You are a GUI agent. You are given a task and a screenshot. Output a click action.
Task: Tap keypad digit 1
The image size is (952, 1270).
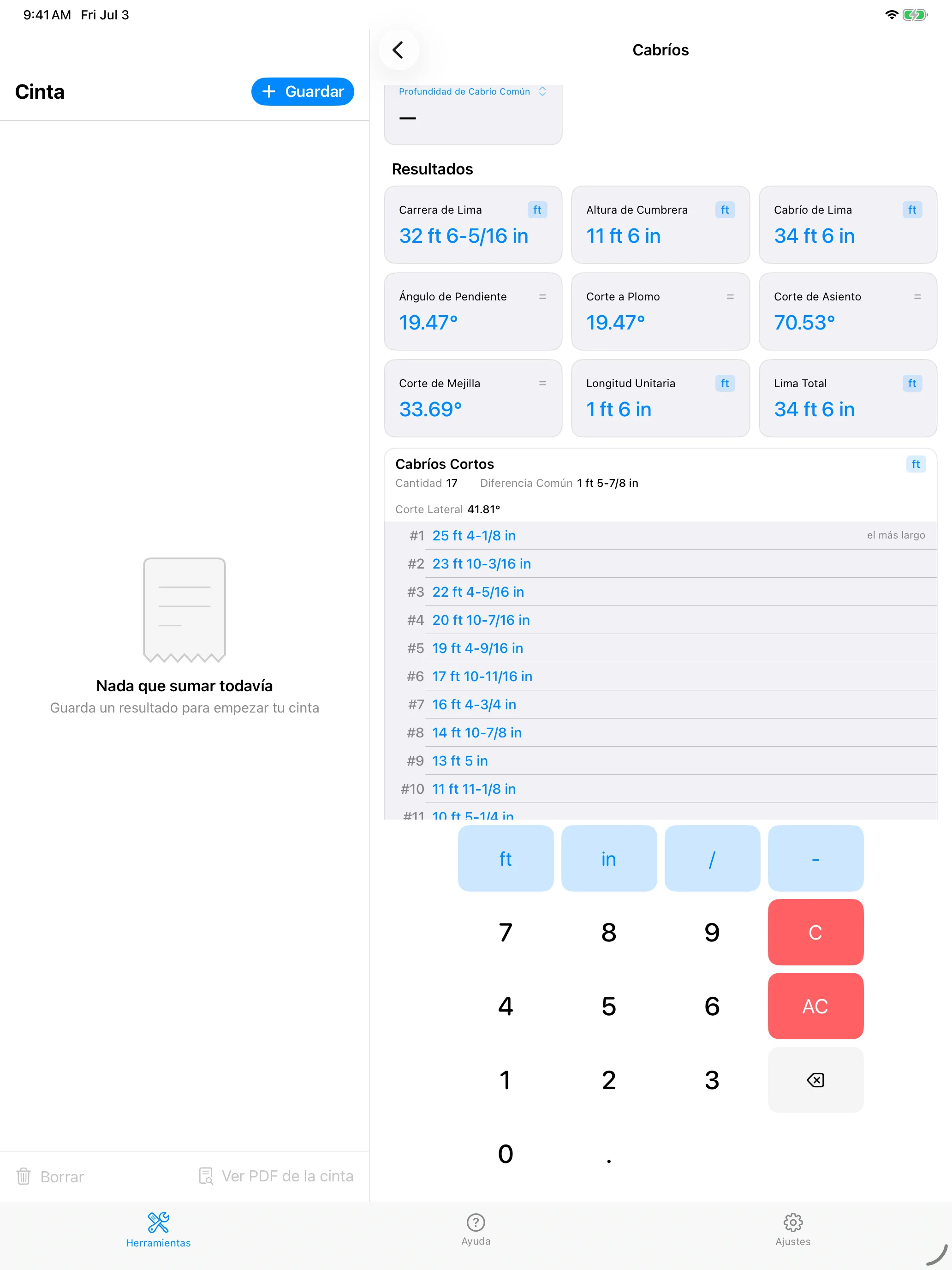coord(506,1080)
